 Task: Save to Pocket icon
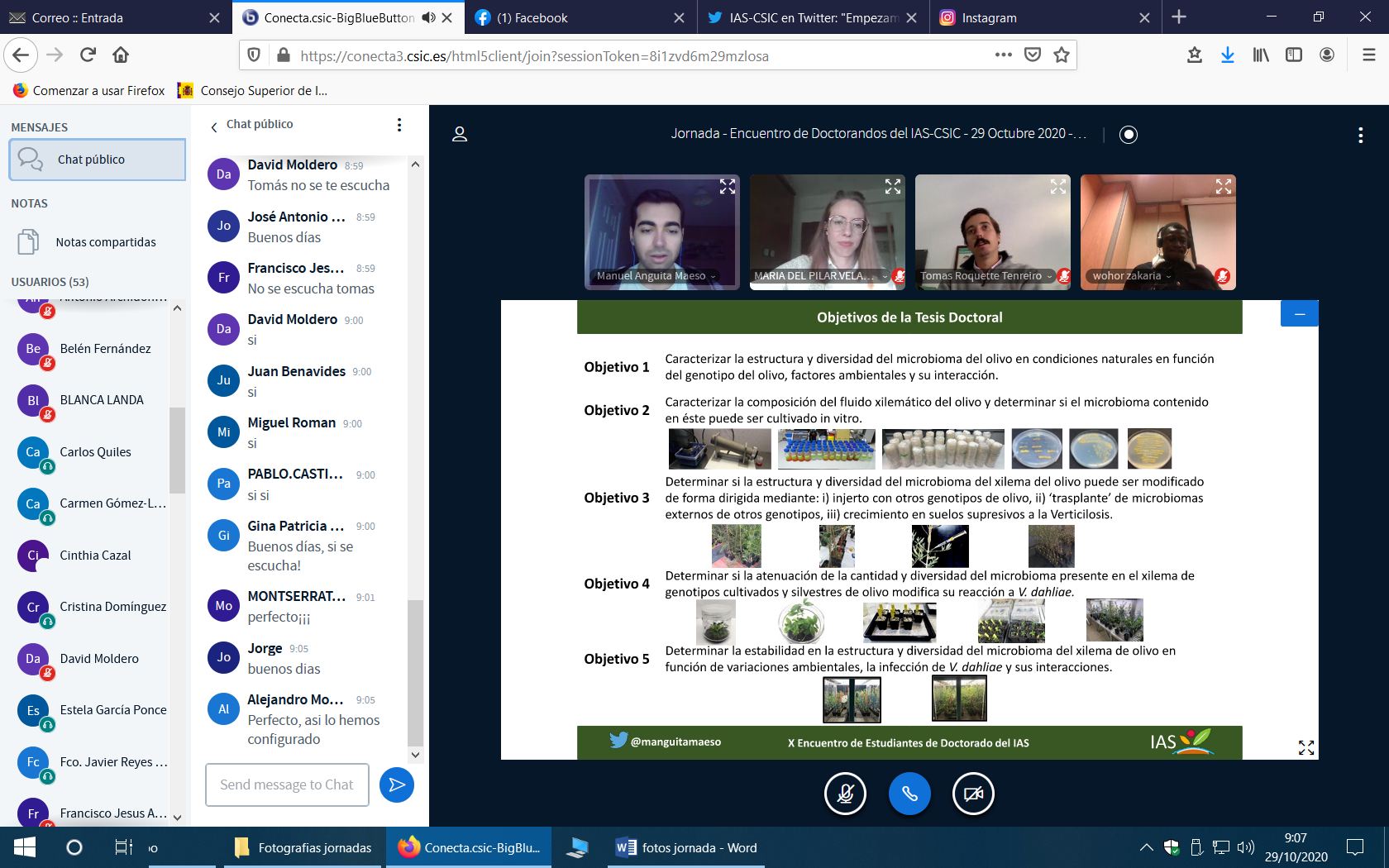pyautogui.click(x=1033, y=55)
